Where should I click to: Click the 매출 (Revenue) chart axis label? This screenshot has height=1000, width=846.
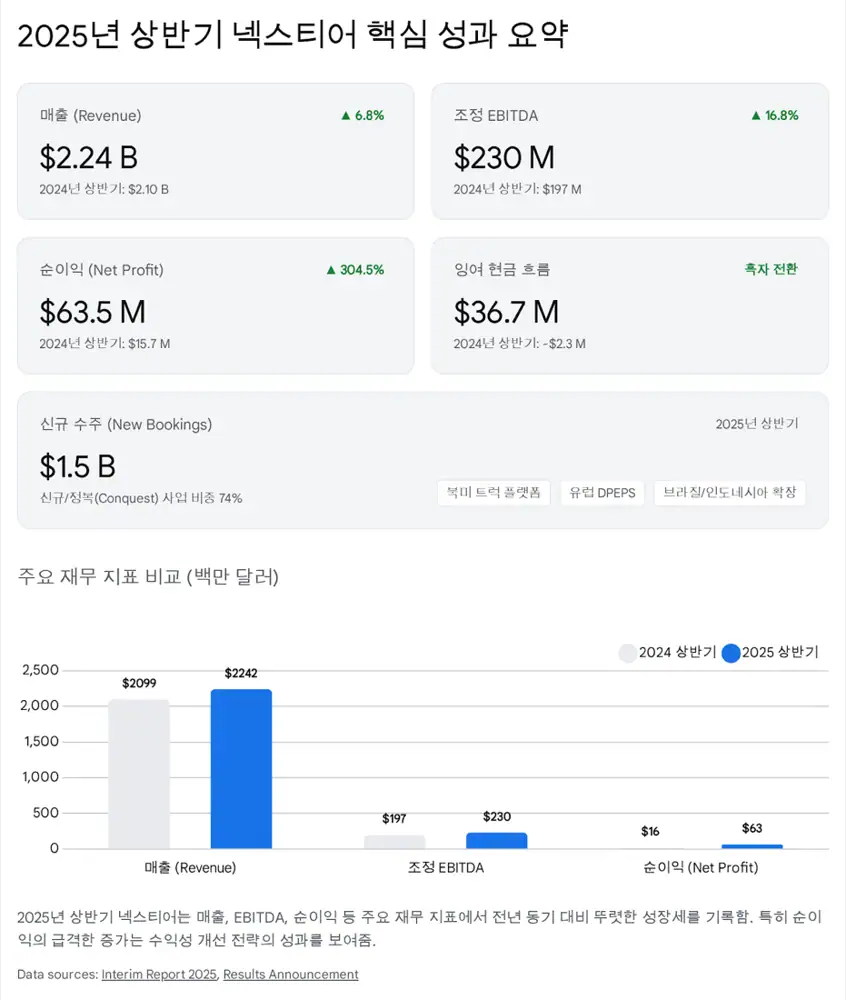coord(190,867)
